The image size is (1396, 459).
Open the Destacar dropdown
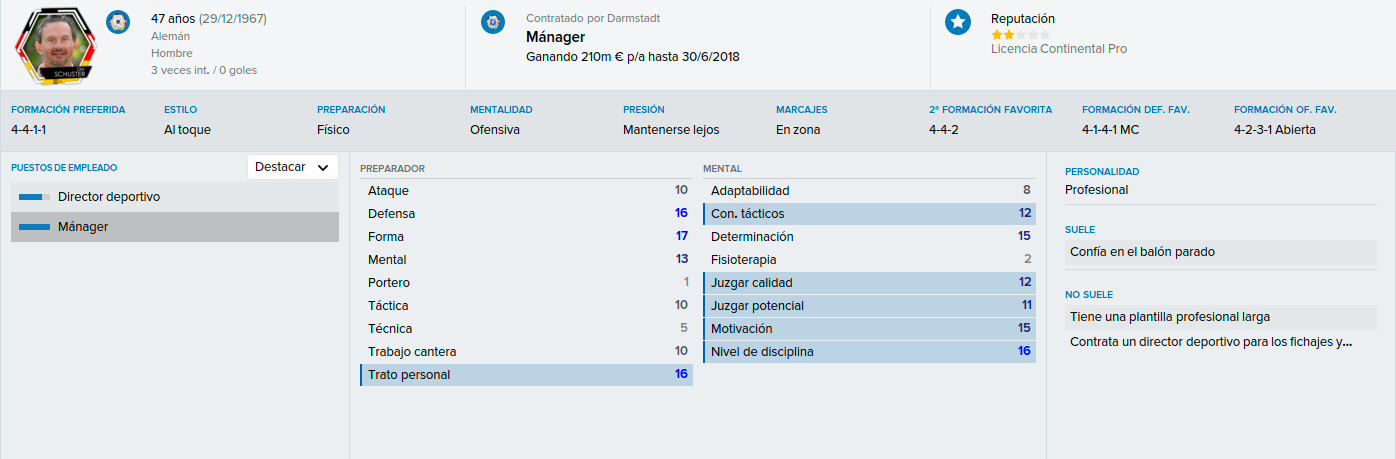[x=293, y=167]
